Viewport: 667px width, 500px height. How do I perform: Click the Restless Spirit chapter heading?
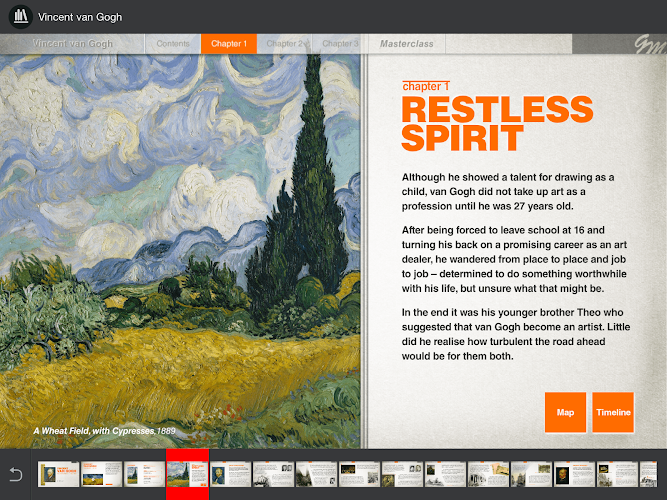click(496, 123)
